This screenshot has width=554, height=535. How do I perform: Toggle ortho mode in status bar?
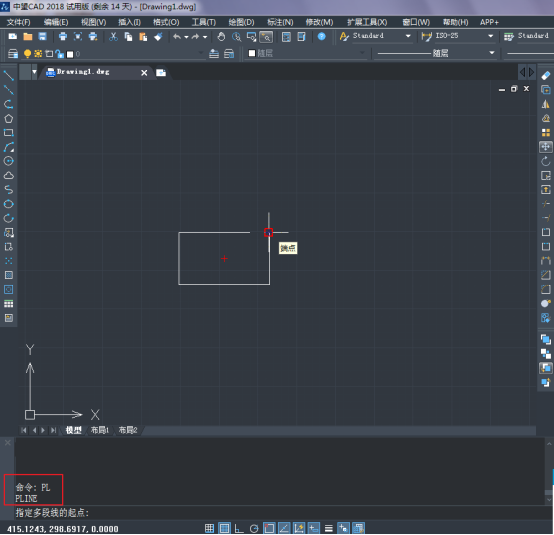pos(239,528)
